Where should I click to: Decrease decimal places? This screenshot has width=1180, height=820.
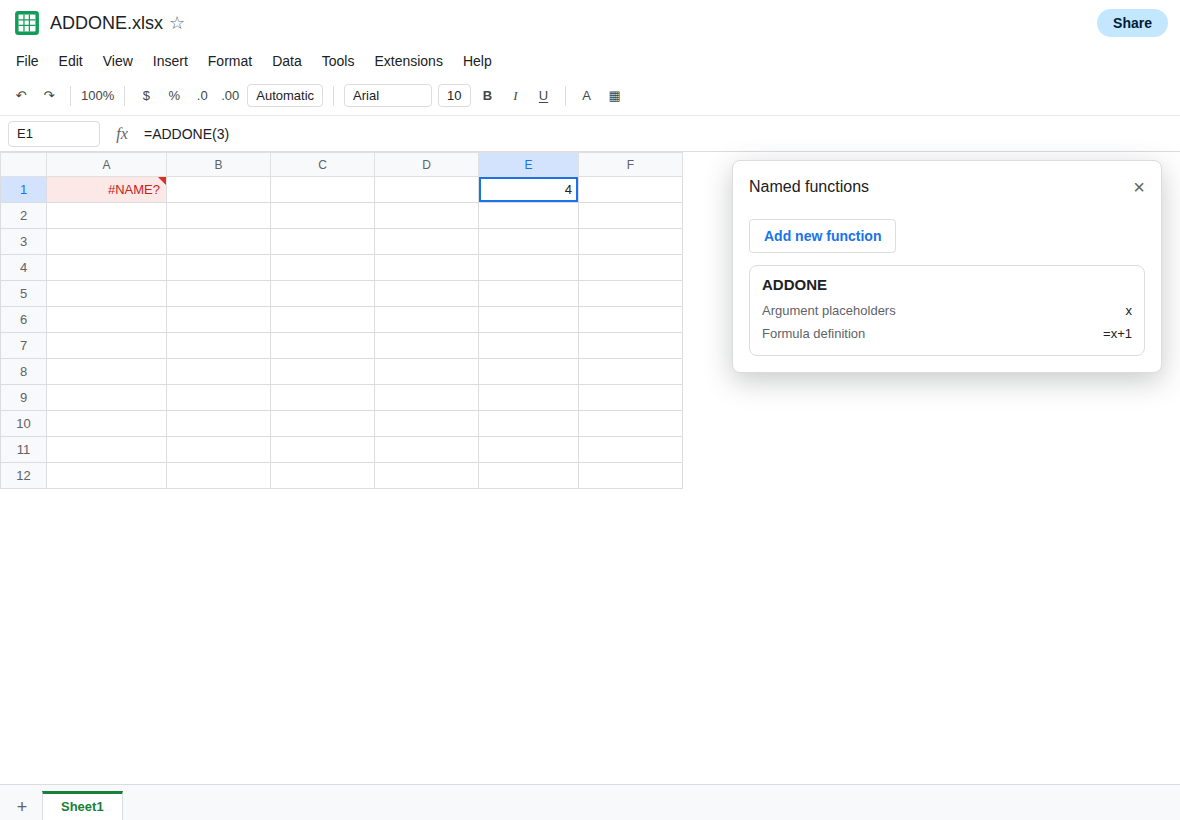(x=202, y=96)
